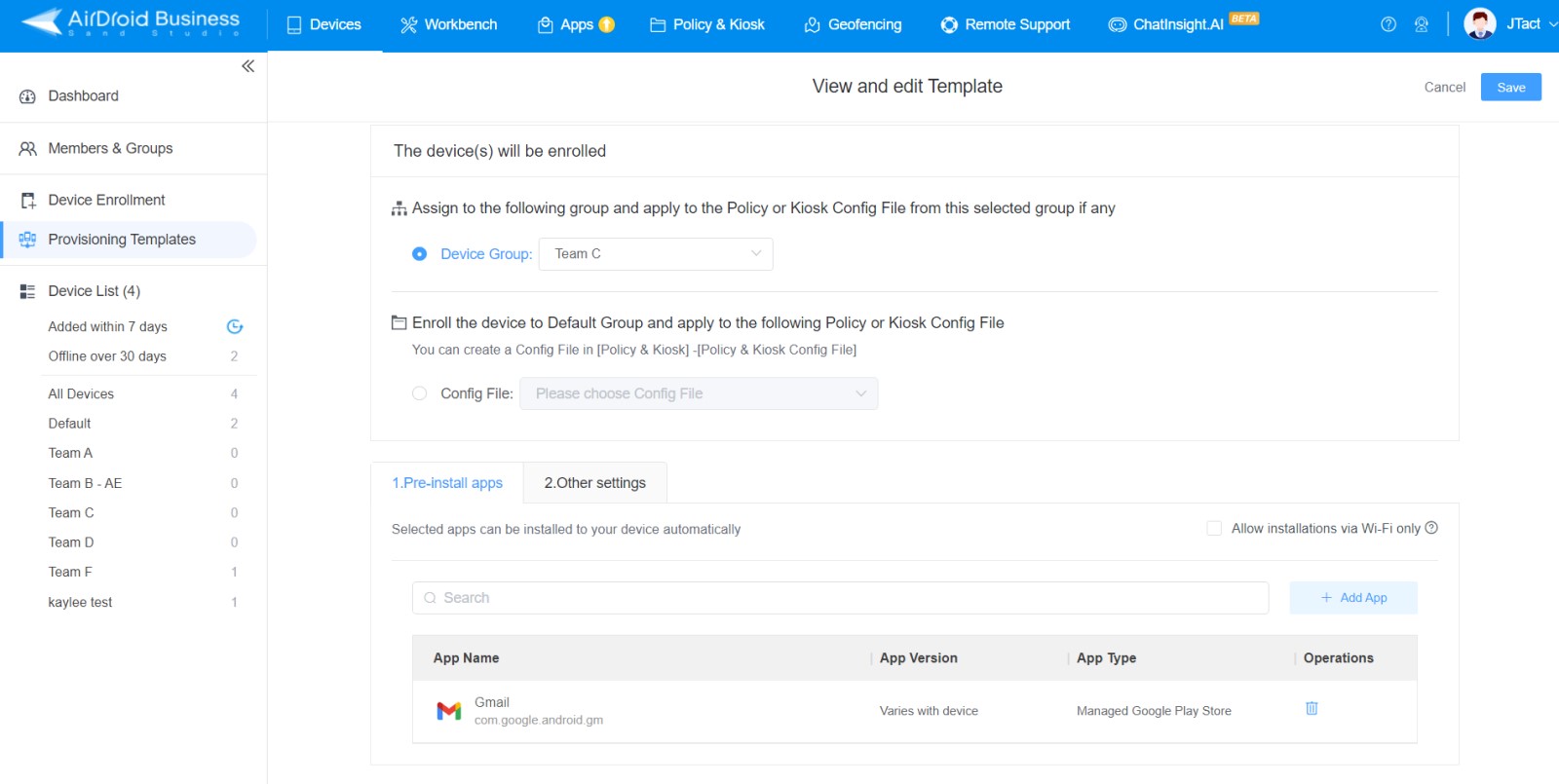This screenshot has width=1559, height=784.
Task: Collapse the left sidebar with double-chevron icon
Action: pyautogui.click(x=247, y=66)
